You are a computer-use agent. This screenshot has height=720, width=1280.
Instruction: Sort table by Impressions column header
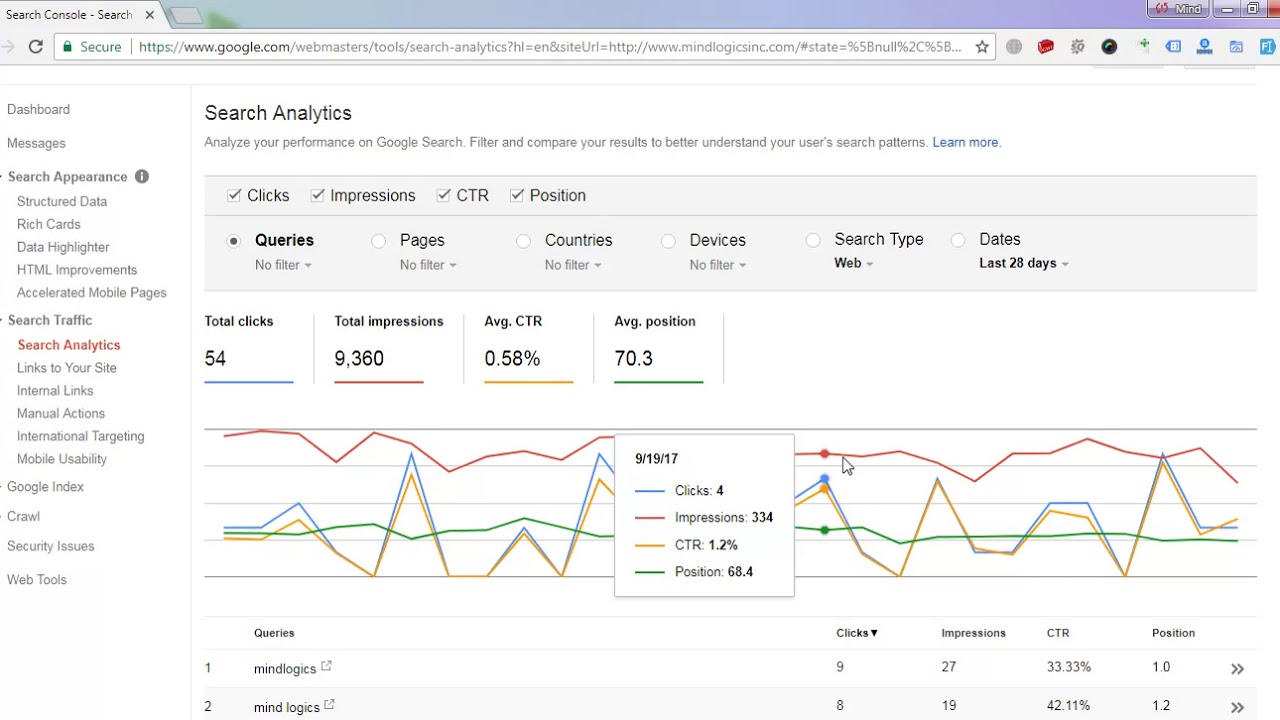coord(973,633)
